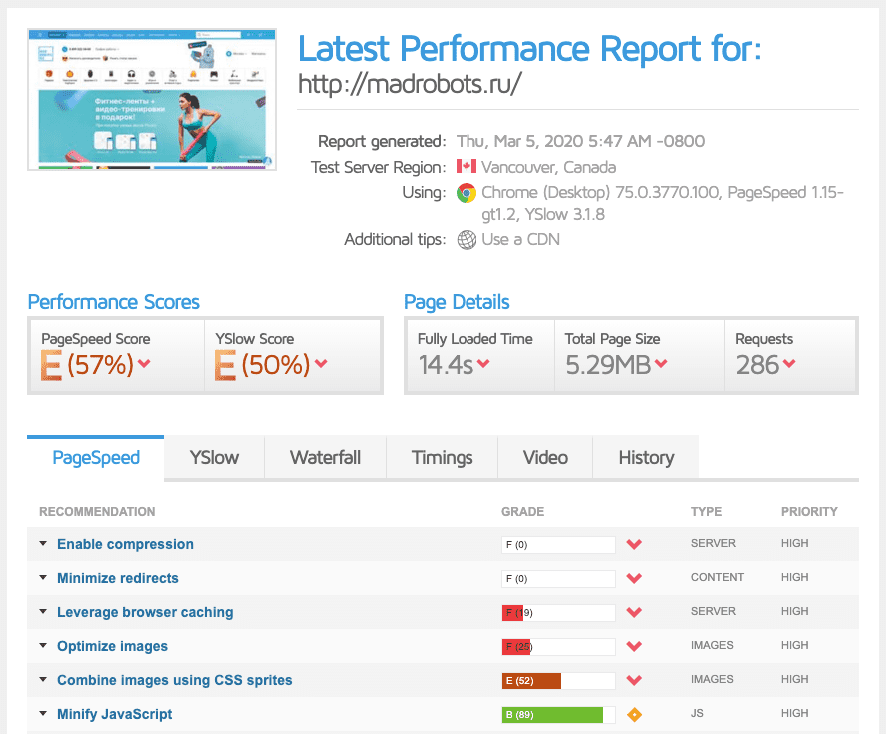Click the red arrow beside Optimize images grade
Screen dimensions: 886x734
(x=633, y=647)
